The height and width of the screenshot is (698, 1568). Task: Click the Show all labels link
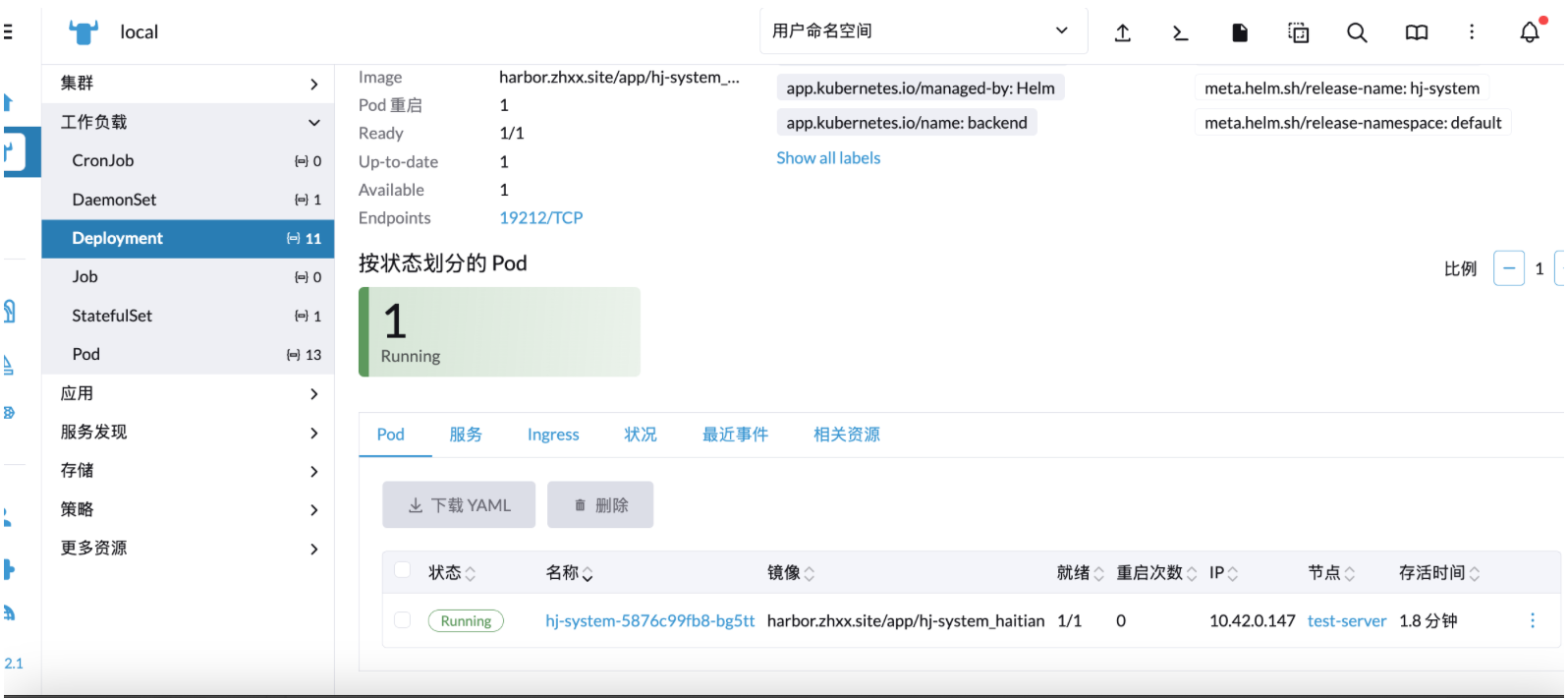828,158
